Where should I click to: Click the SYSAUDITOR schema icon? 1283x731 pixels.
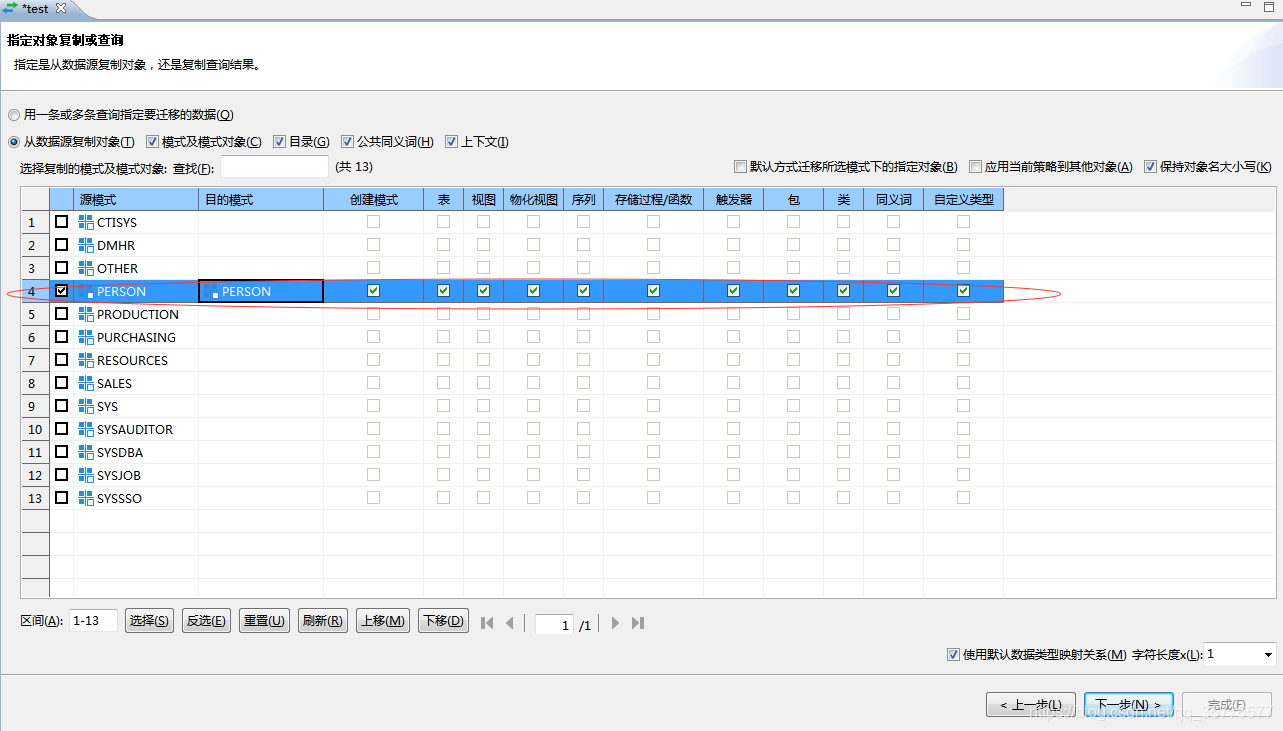(x=86, y=429)
